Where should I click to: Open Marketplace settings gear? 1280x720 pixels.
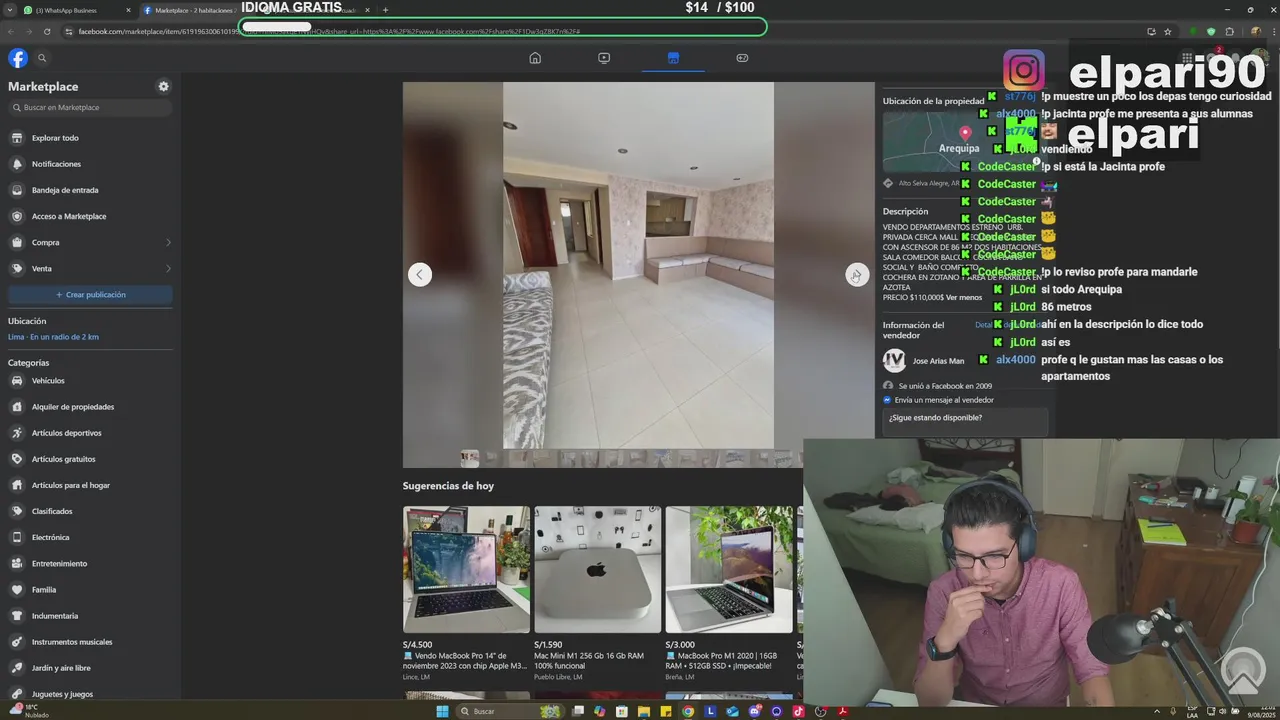pyautogui.click(x=164, y=87)
